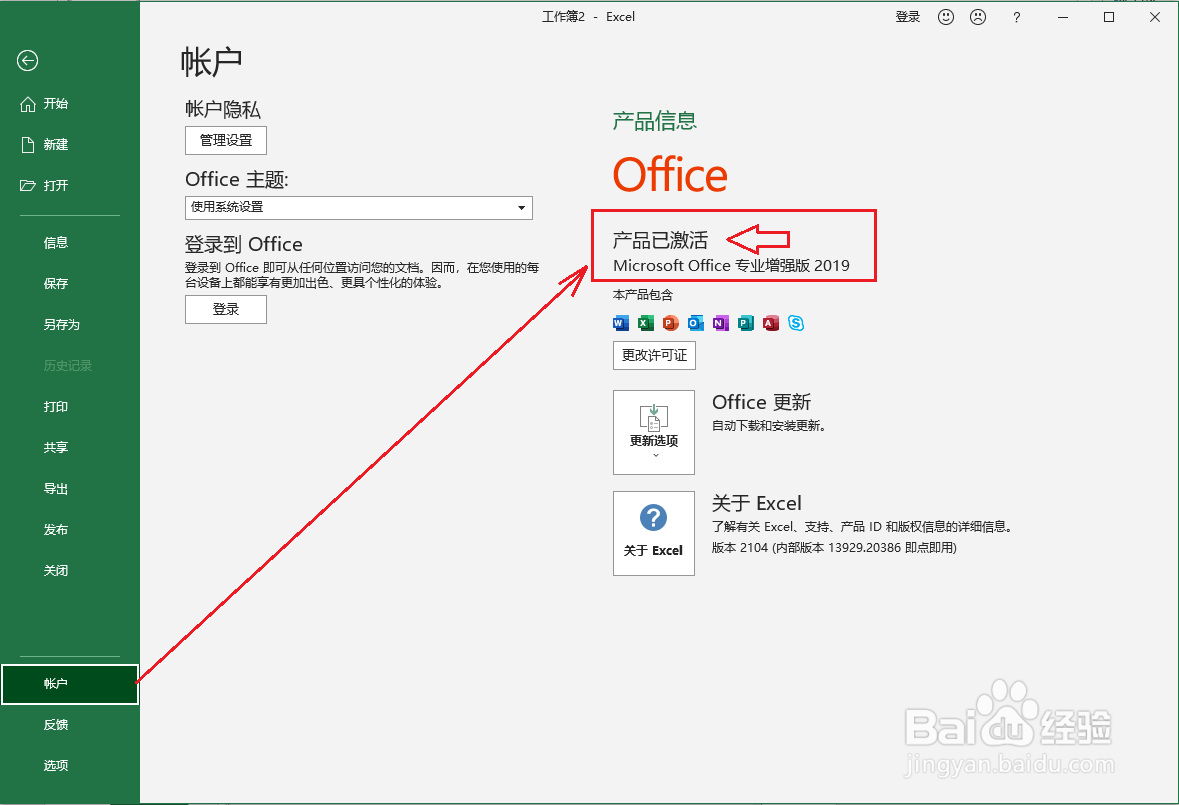Select the 帐户 sidebar entry
Image resolution: width=1179 pixels, height=805 pixels.
point(70,684)
